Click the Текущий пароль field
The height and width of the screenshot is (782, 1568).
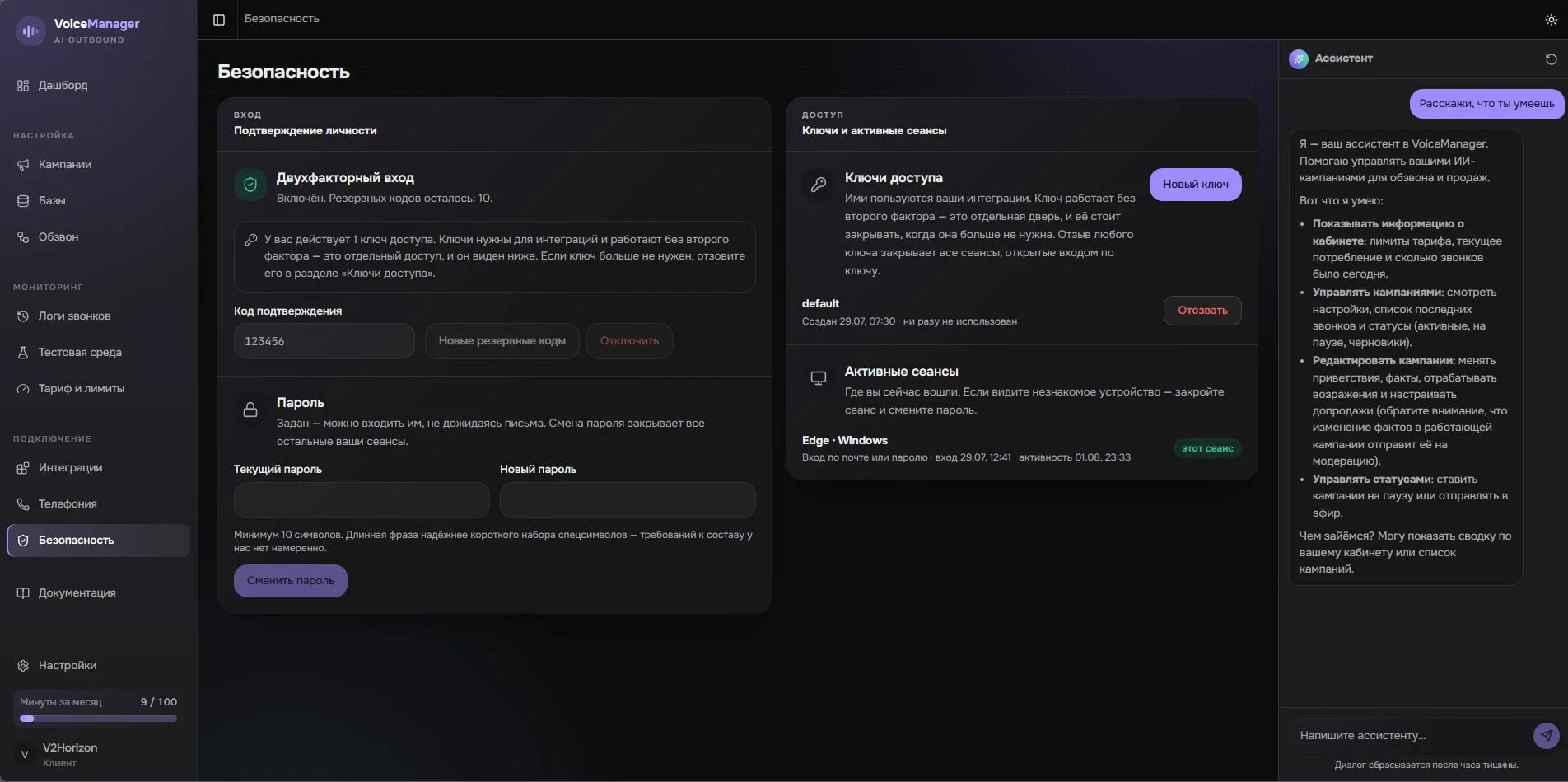(362, 500)
